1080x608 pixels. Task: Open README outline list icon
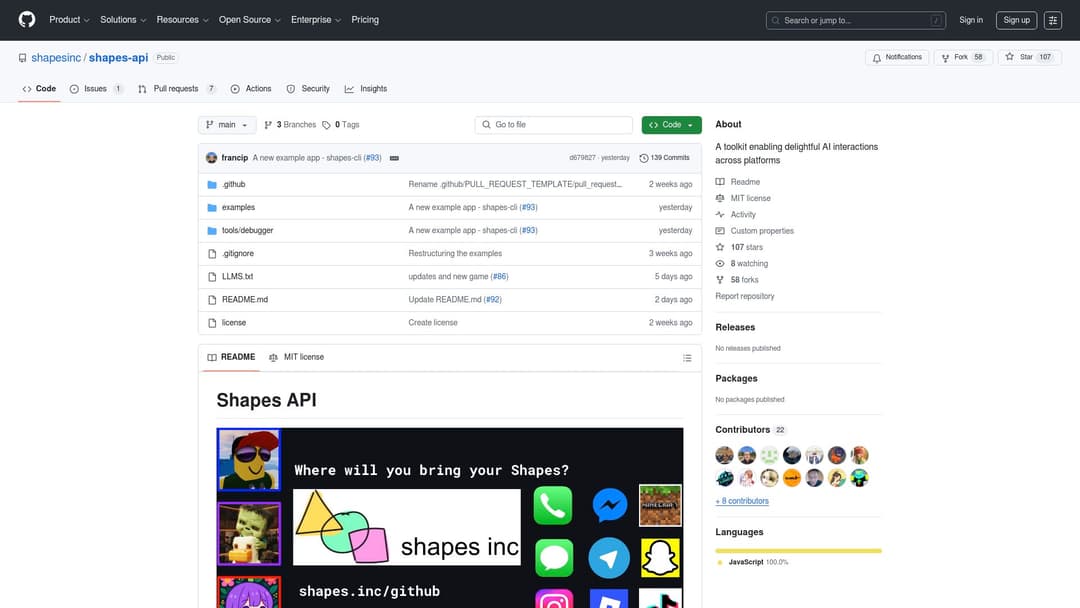point(687,357)
